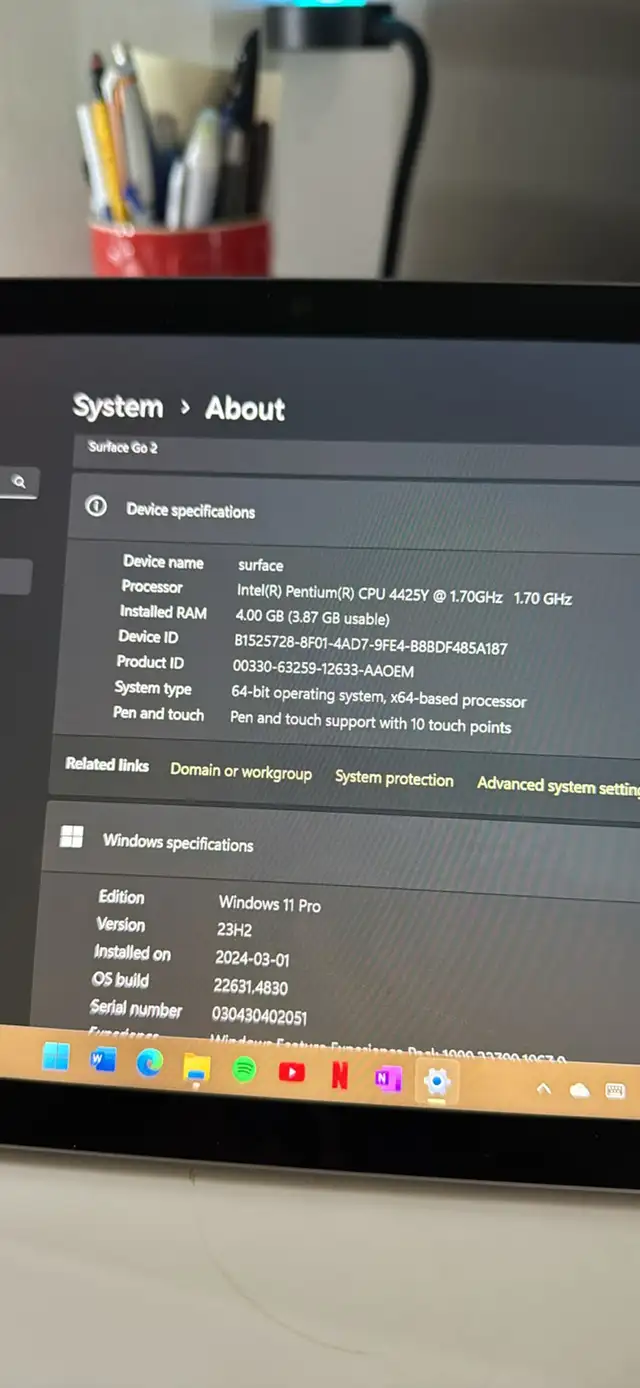The image size is (640, 1388).
Task: Click the "Edition" field label
Action: pyautogui.click(x=121, y=897)
